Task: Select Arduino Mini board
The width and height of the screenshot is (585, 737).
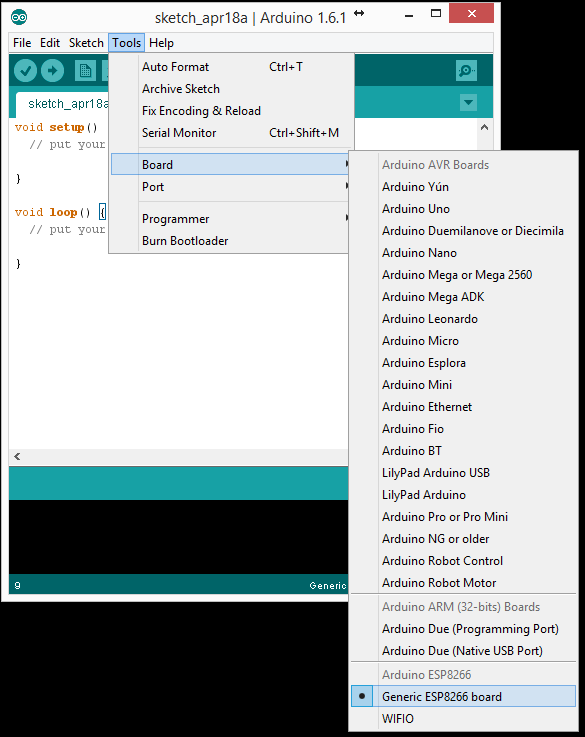Action: [x=463, y=384]
